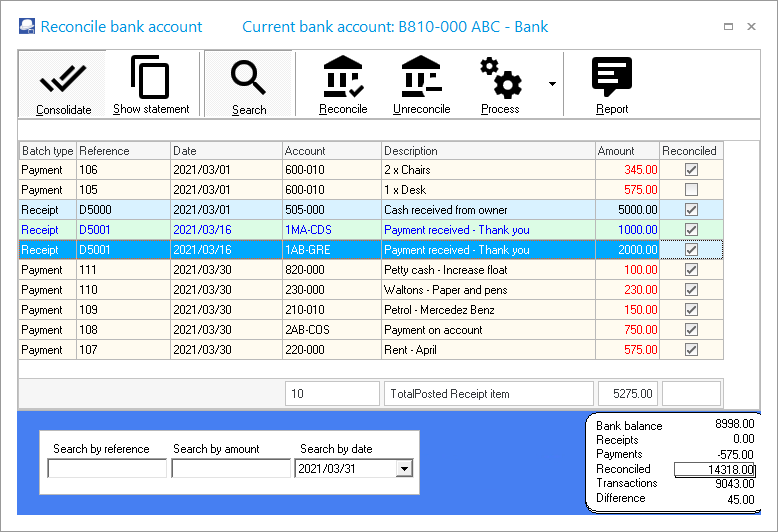
Task: Click the app icon in title bar
Action: (26, 27)
